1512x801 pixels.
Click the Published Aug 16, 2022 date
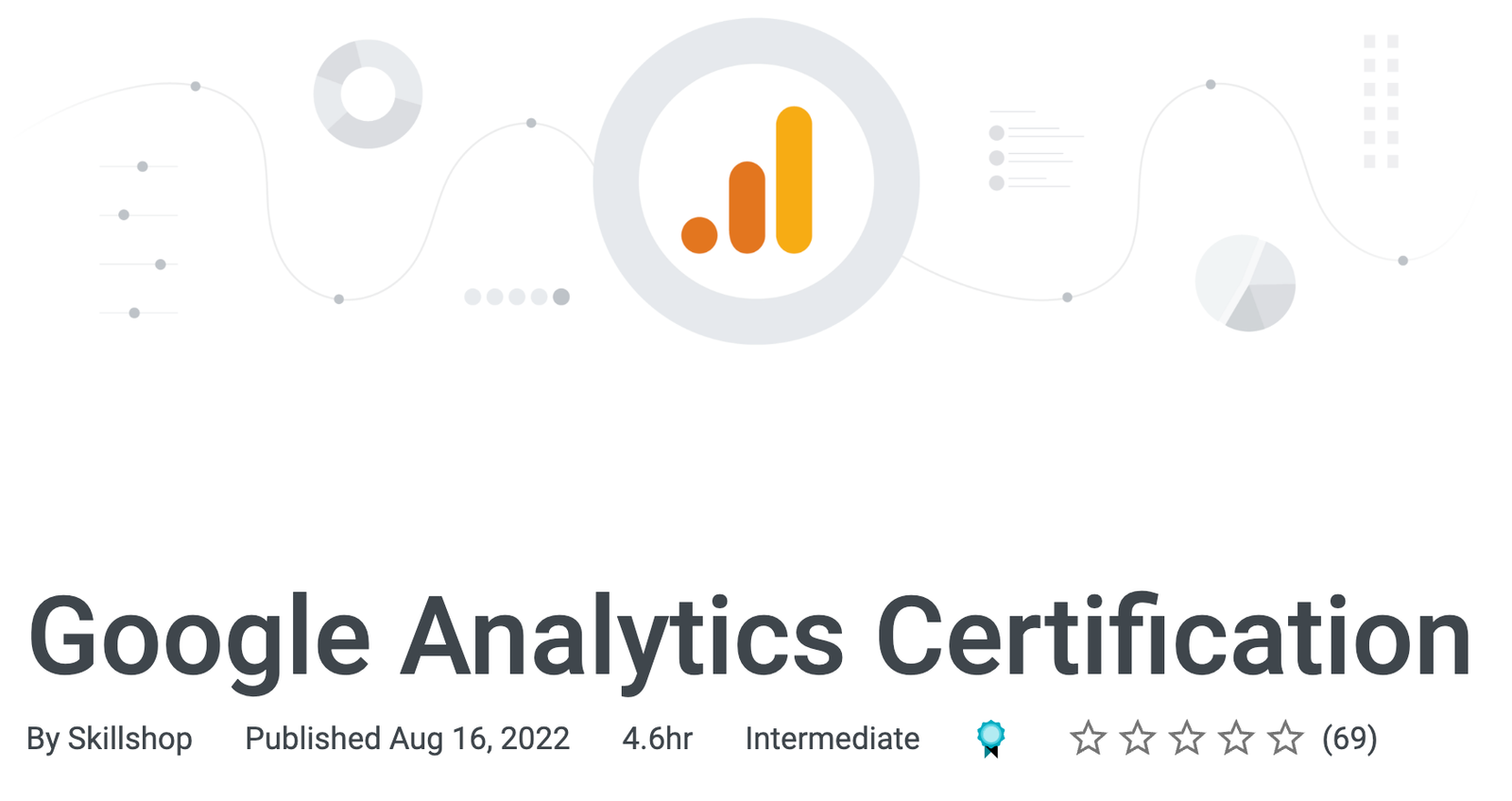(x=407, y=738)
